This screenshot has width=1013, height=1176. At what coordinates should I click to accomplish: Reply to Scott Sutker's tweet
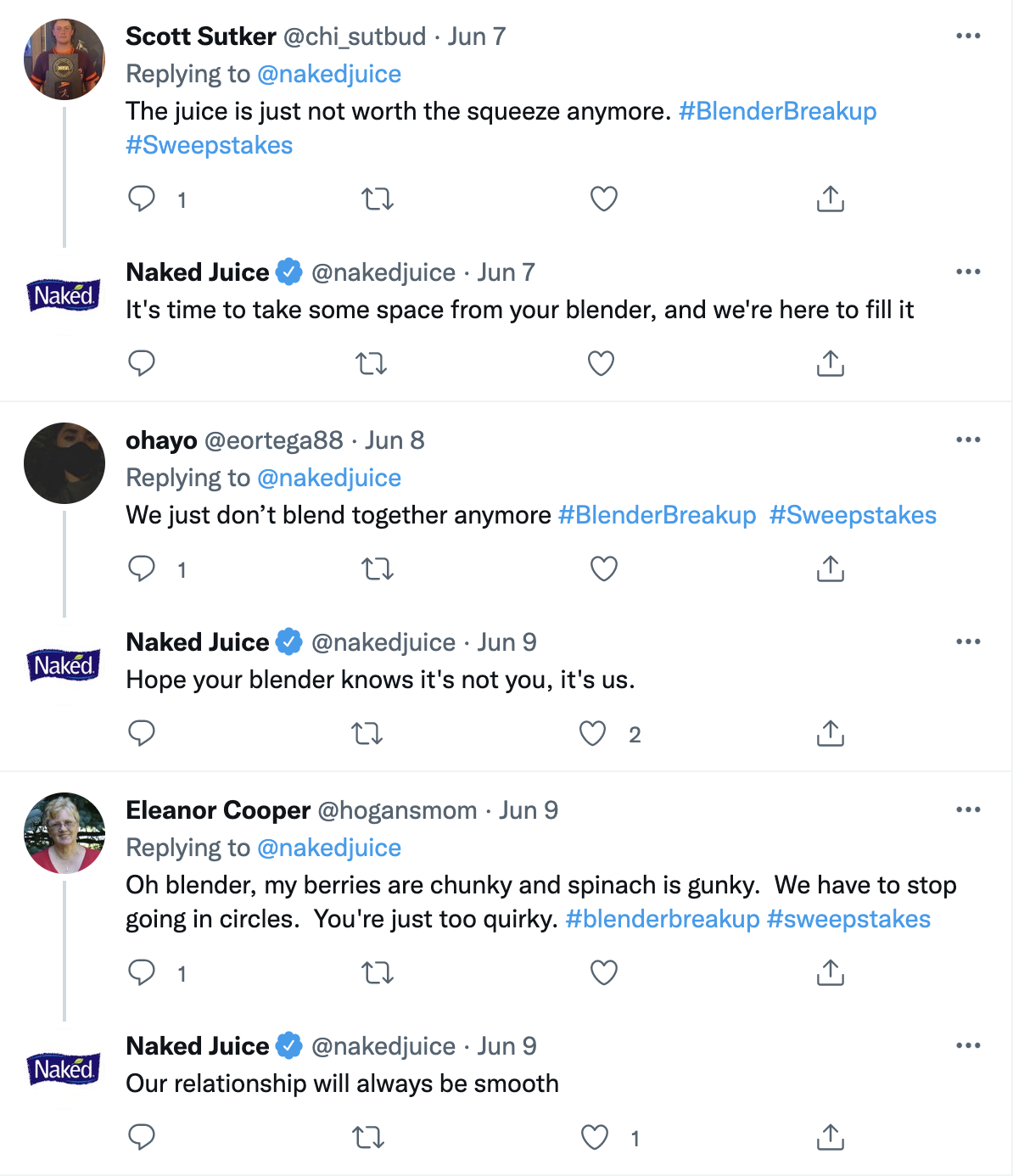tap(142, 199)
